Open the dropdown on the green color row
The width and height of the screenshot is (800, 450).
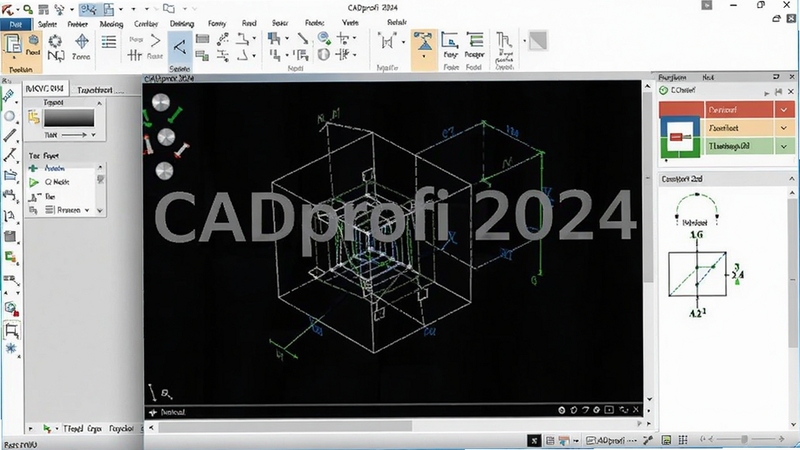tap(784, 146)
